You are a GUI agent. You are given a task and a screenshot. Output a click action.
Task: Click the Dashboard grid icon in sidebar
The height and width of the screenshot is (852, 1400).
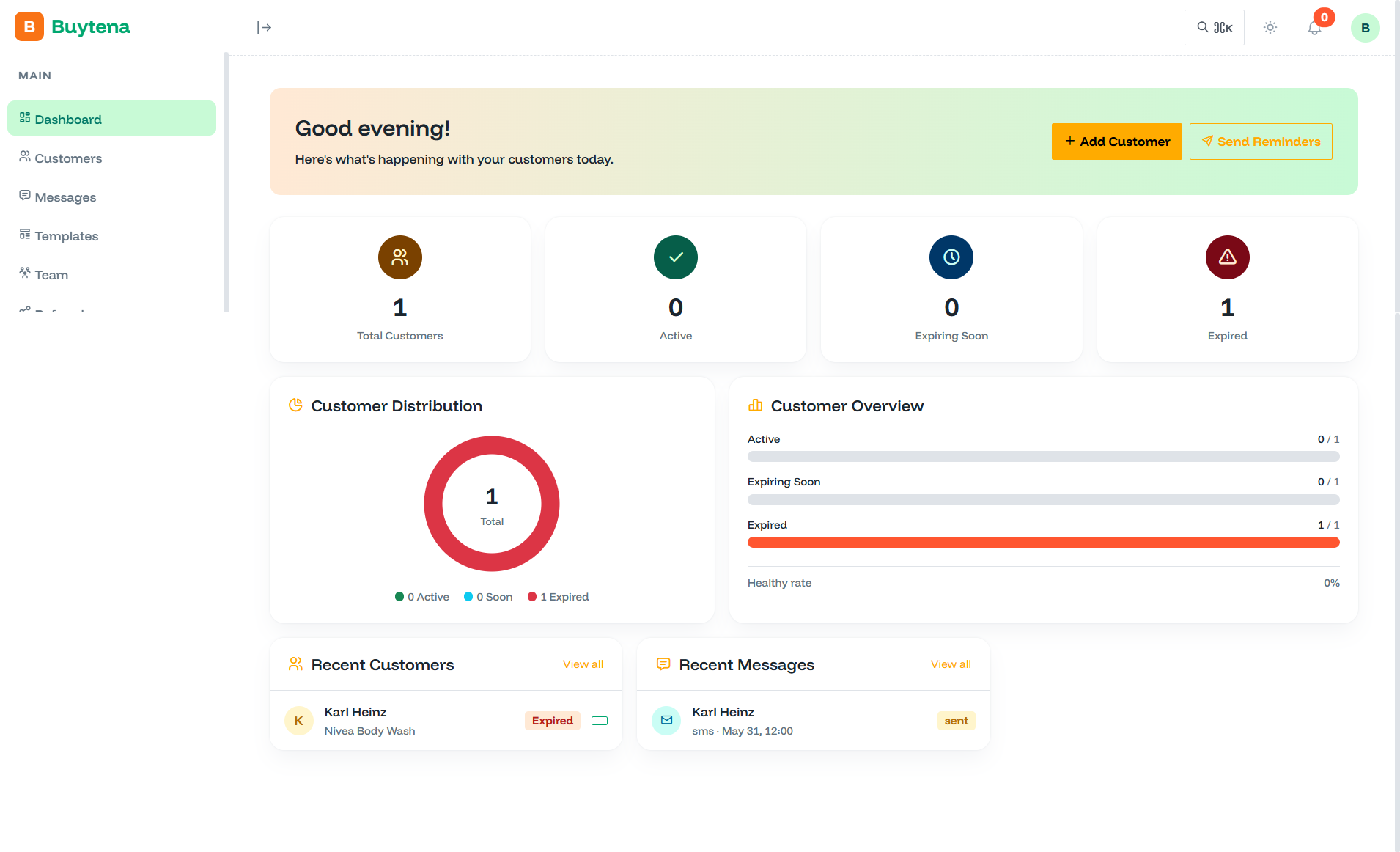pyautogui.click(x=25, y=118)
